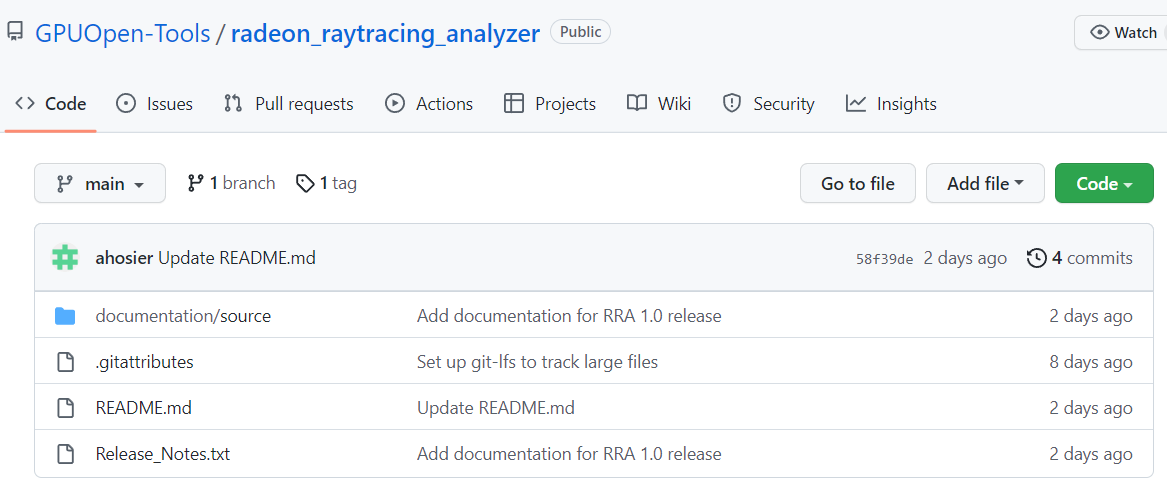
Task: Click the README.md file icon
Action: coord(65,408)
